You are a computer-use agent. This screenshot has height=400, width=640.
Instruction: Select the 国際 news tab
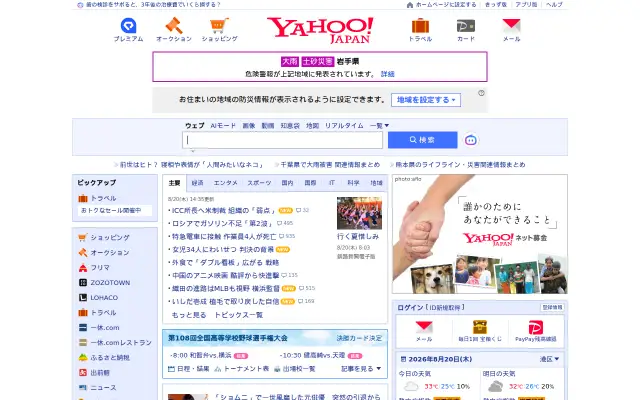tap(310, 183)
